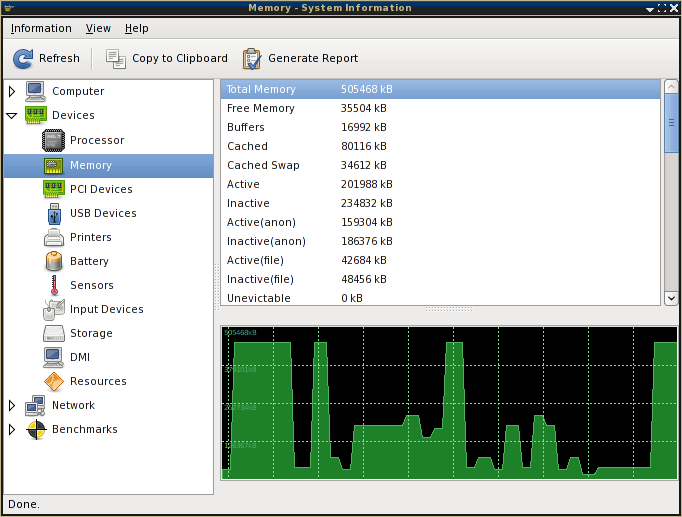Select the Total Memory row

pyautogui.click(x=441, y=89)
